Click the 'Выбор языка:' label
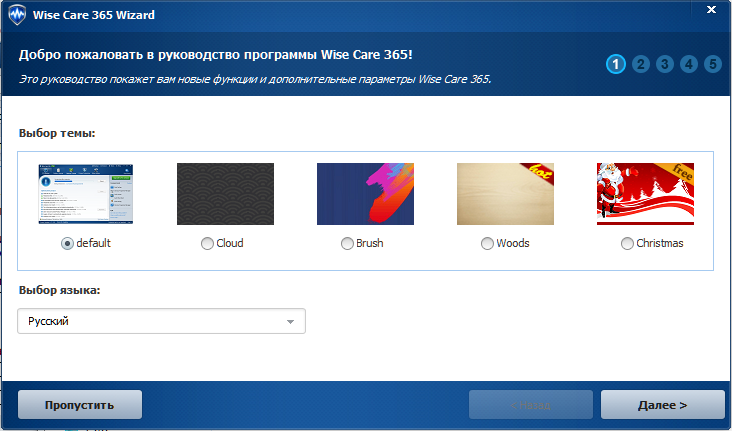The height and width of the screenshot is (431, 732). 59,290
